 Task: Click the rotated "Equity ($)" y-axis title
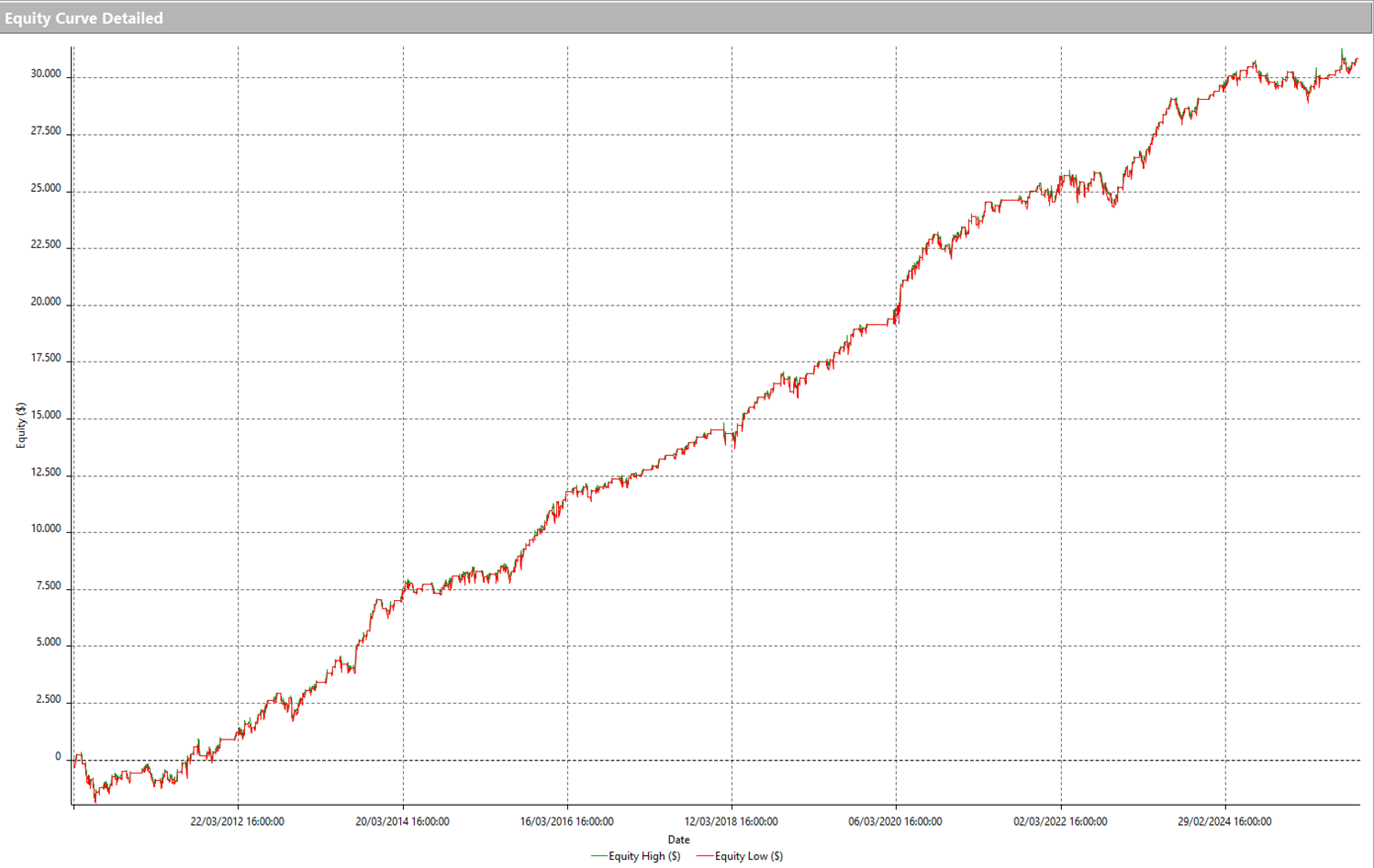coord(20,426)
